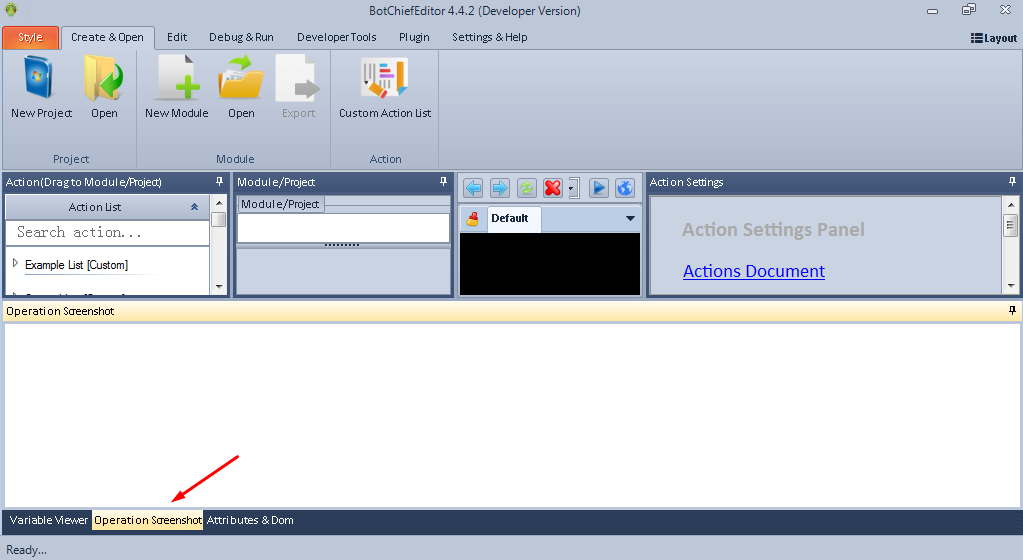
Task: Click the browser forward arrow icon
Action: pos(499,188)
